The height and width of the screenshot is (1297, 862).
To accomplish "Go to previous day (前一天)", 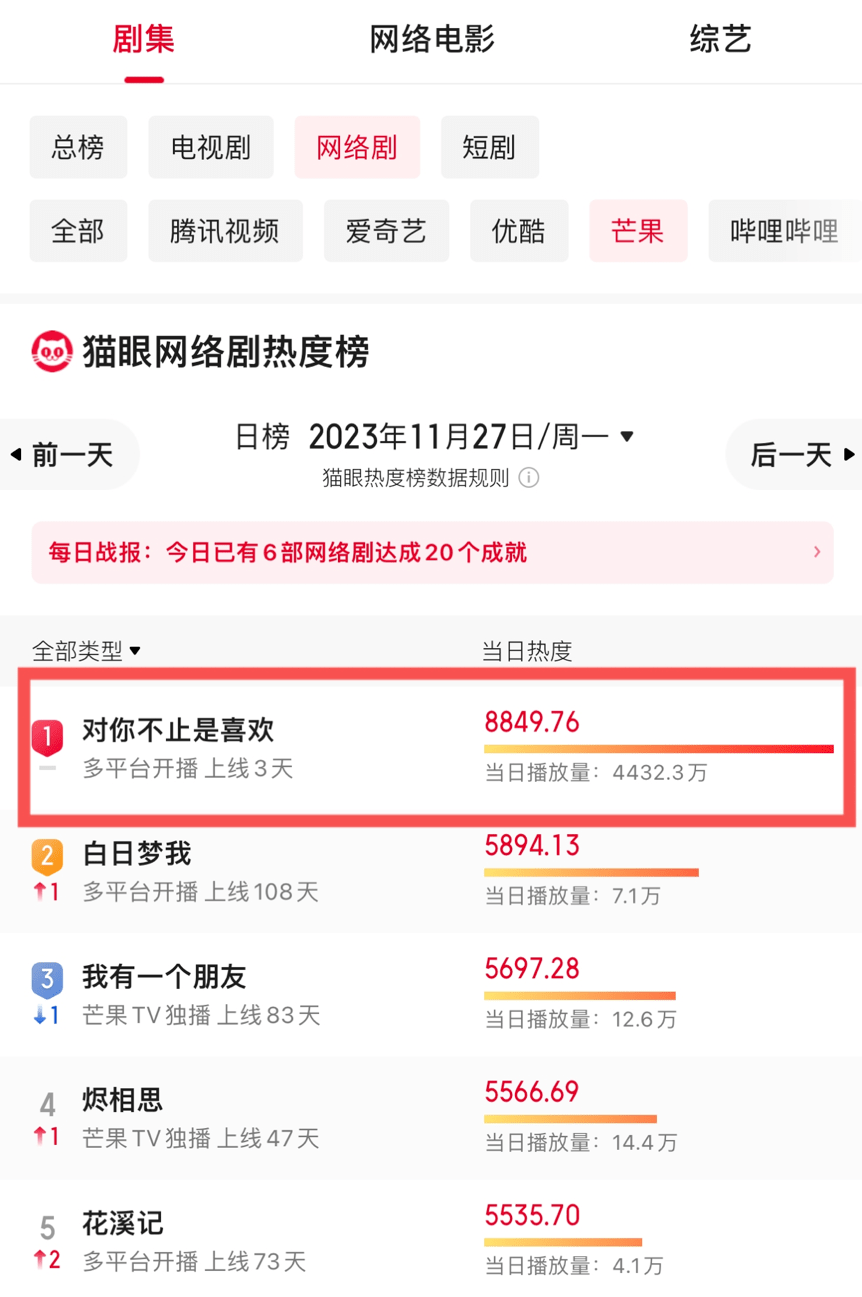I will [63, 455].
